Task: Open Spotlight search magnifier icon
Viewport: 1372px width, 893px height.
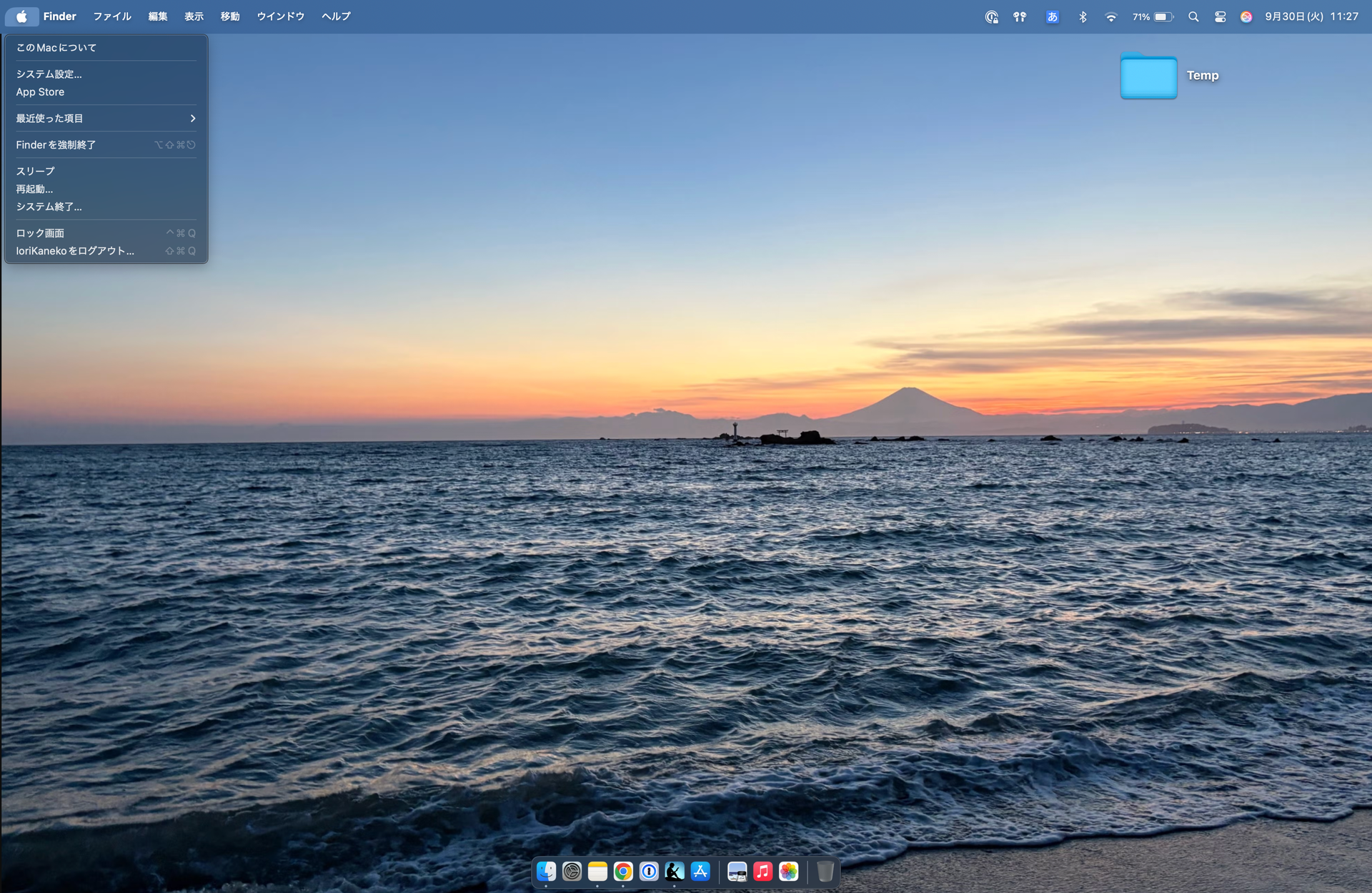Action: click(1193, 16)
